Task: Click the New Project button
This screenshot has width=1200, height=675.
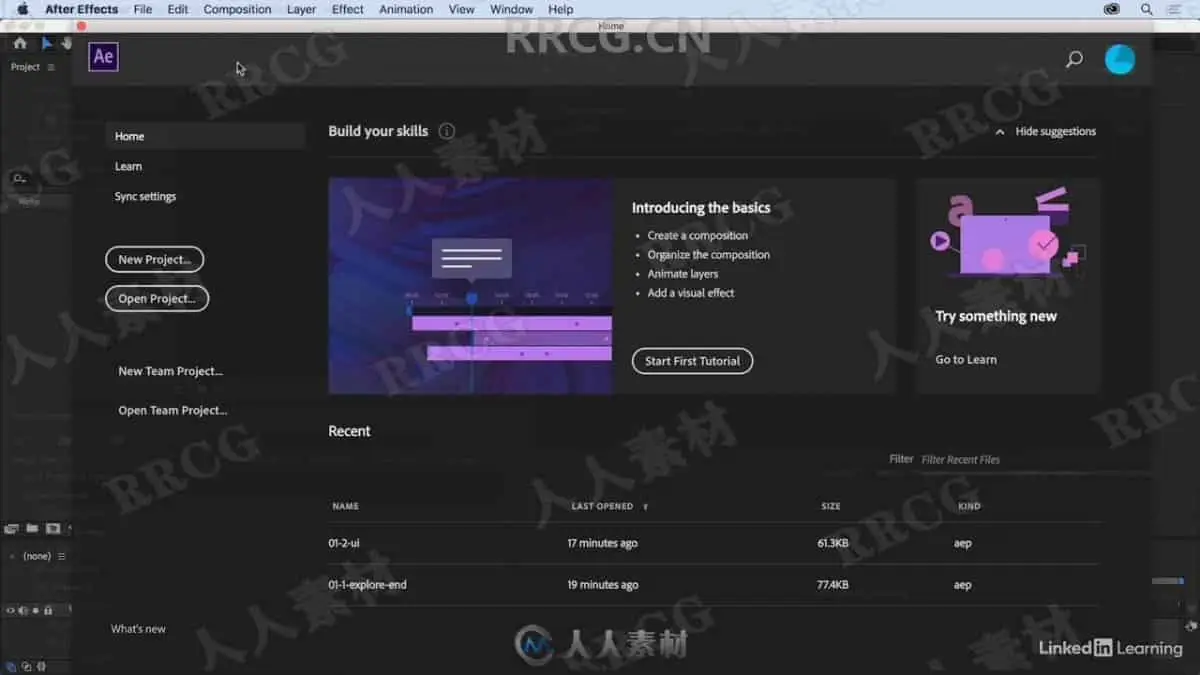Action: pyautogui.click(x=154, y=259)
